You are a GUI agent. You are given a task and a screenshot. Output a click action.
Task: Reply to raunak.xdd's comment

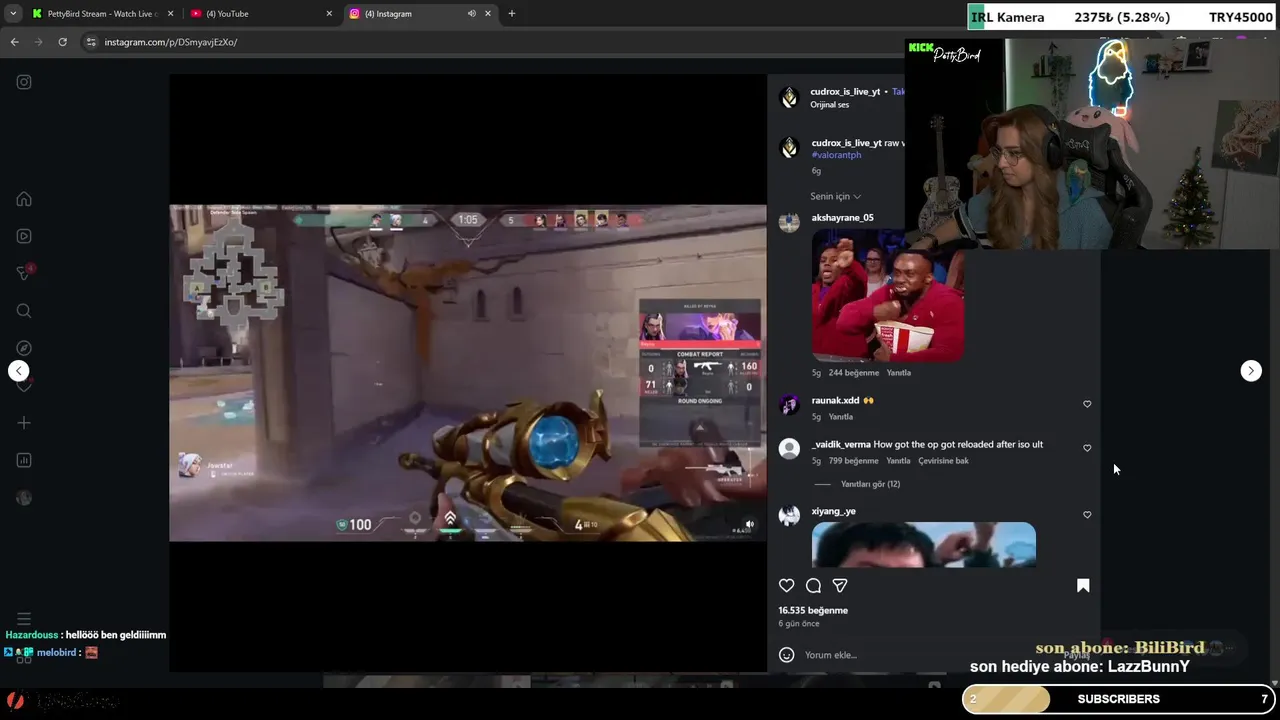[840, 417]
